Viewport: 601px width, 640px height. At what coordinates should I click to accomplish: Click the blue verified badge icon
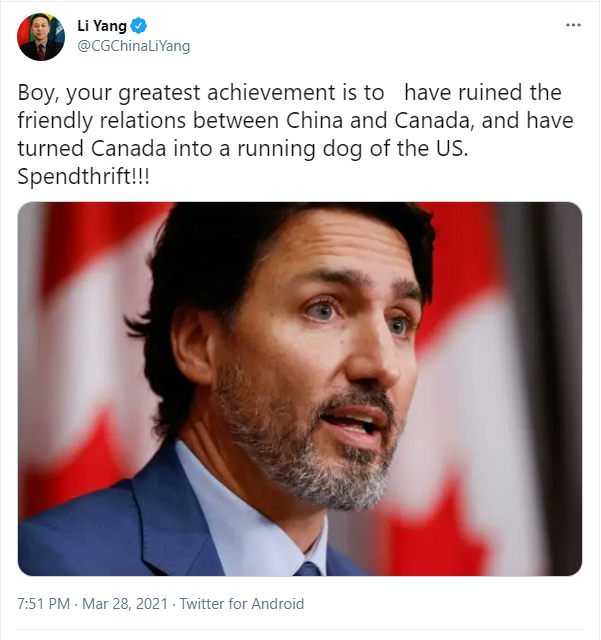click(141, 26)
